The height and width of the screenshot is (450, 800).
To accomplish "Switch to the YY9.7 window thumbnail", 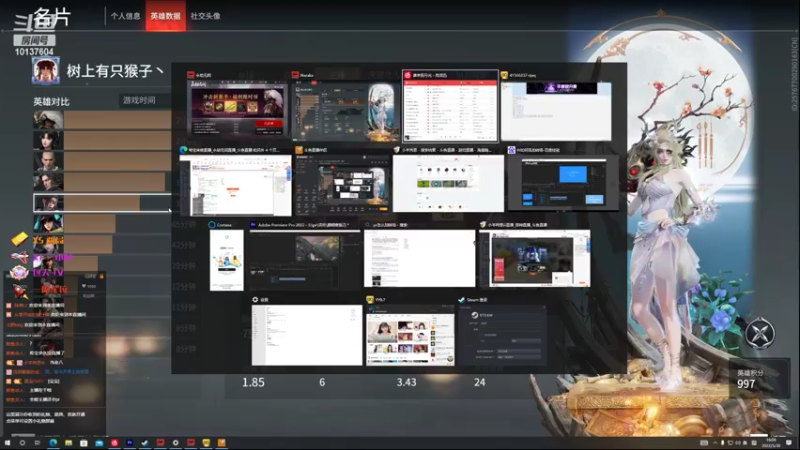I will click(410, 335).
